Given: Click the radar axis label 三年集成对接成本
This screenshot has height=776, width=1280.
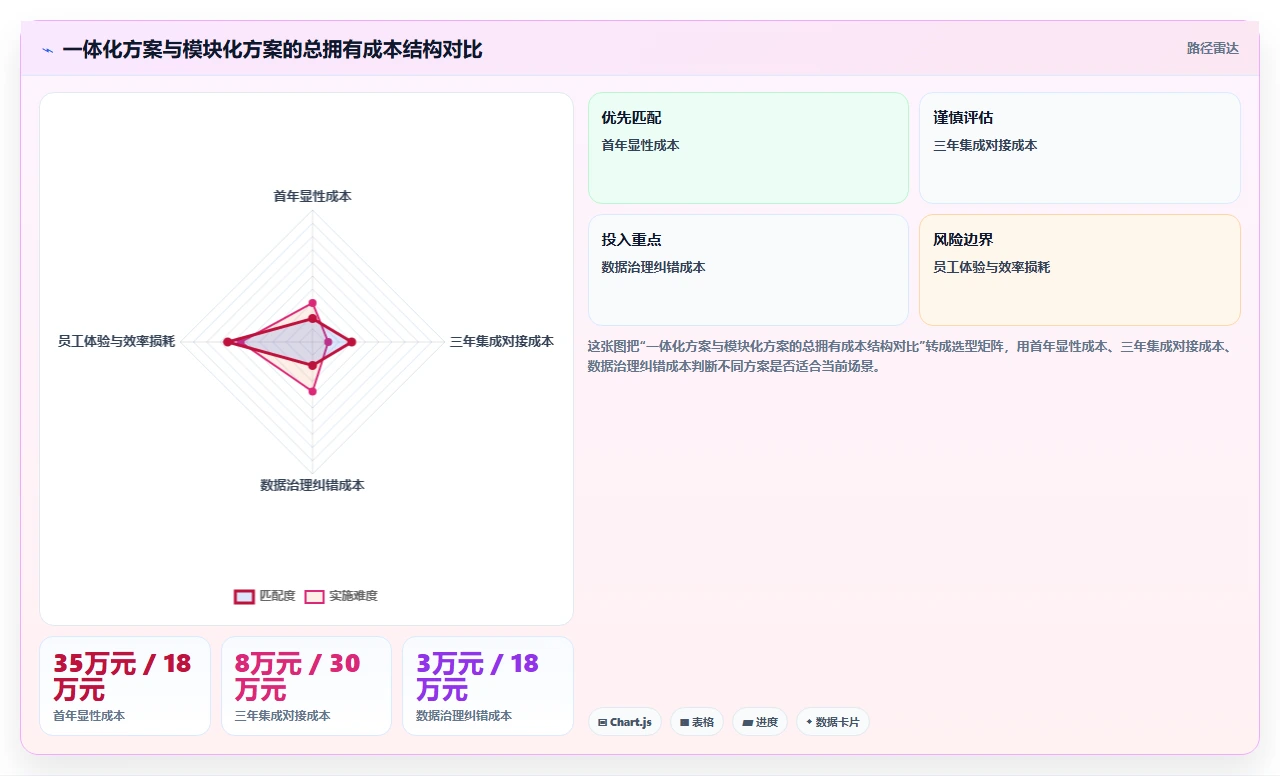Looking at the screenshot, I should pyautogui.click(x=501, y=342).
